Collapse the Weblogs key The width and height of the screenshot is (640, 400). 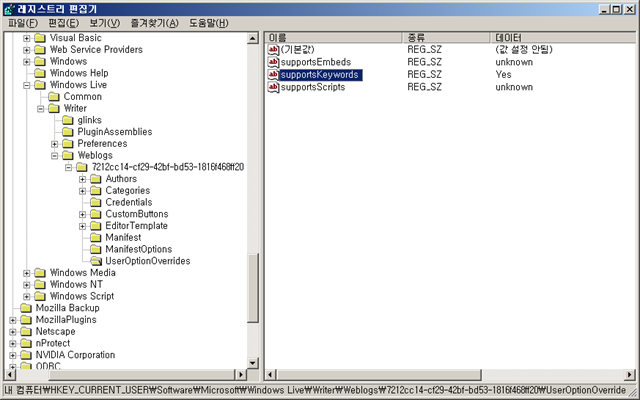point(54,156)
